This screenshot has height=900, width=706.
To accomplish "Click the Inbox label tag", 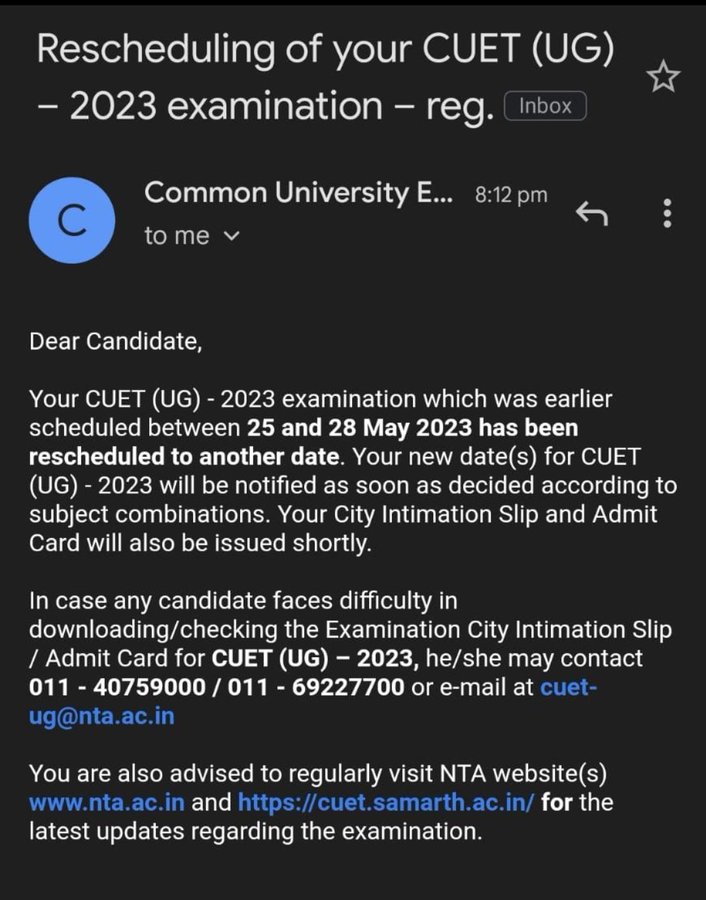I will point(545,106).
